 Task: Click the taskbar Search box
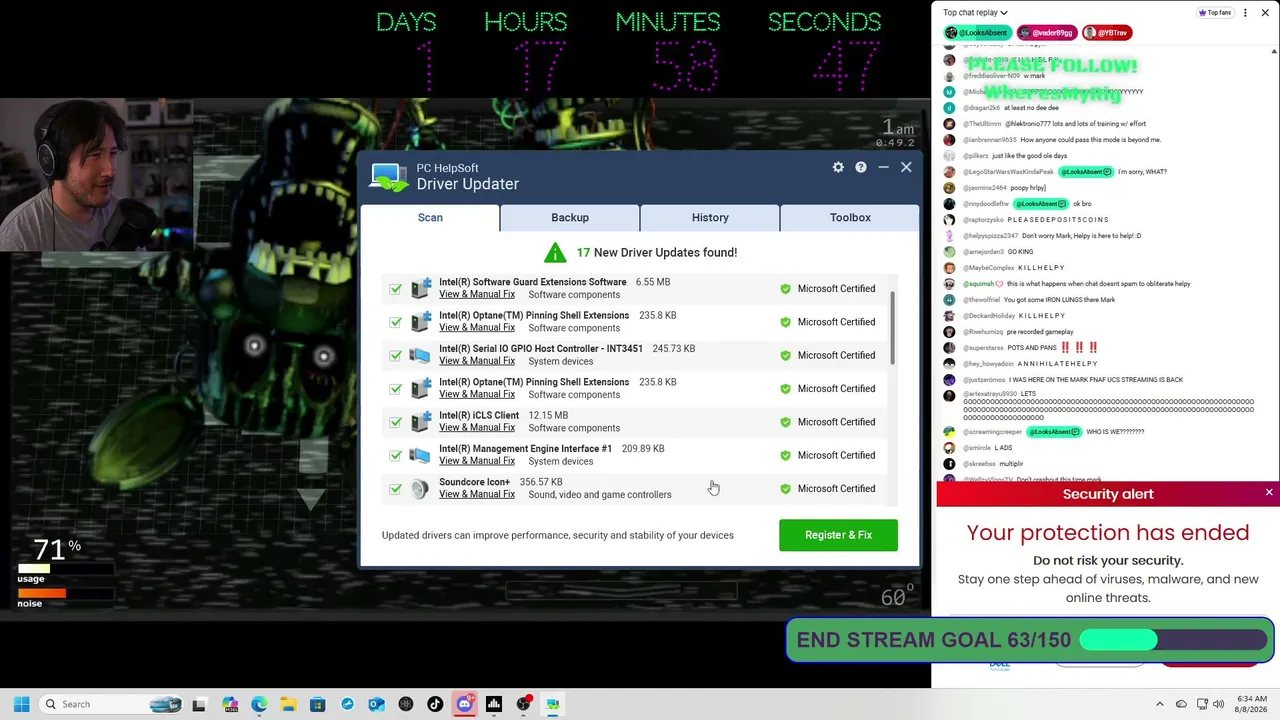(x=110, y=704)
